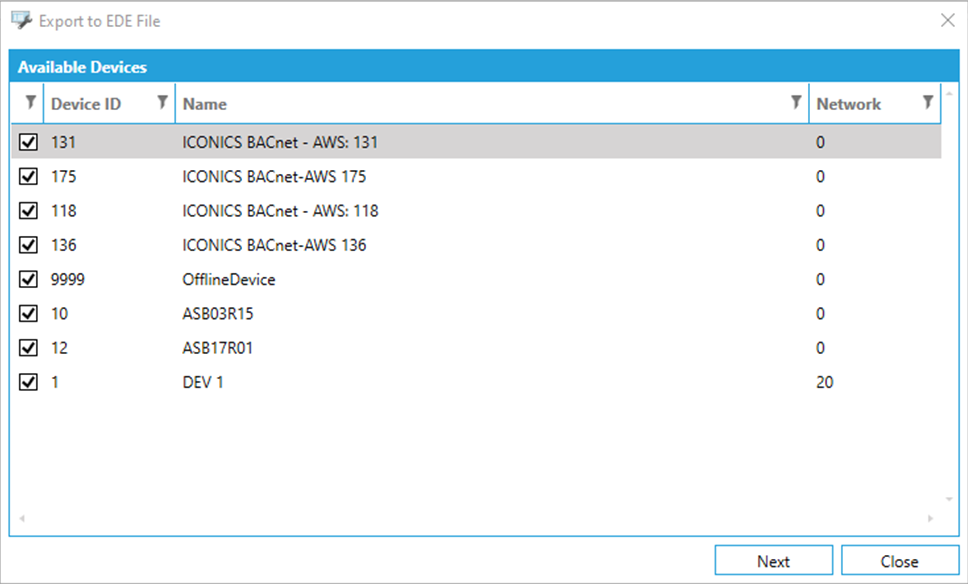This screenshot has height=584, width=968.
Task: Click the Next button
Action: coord(773,561)
